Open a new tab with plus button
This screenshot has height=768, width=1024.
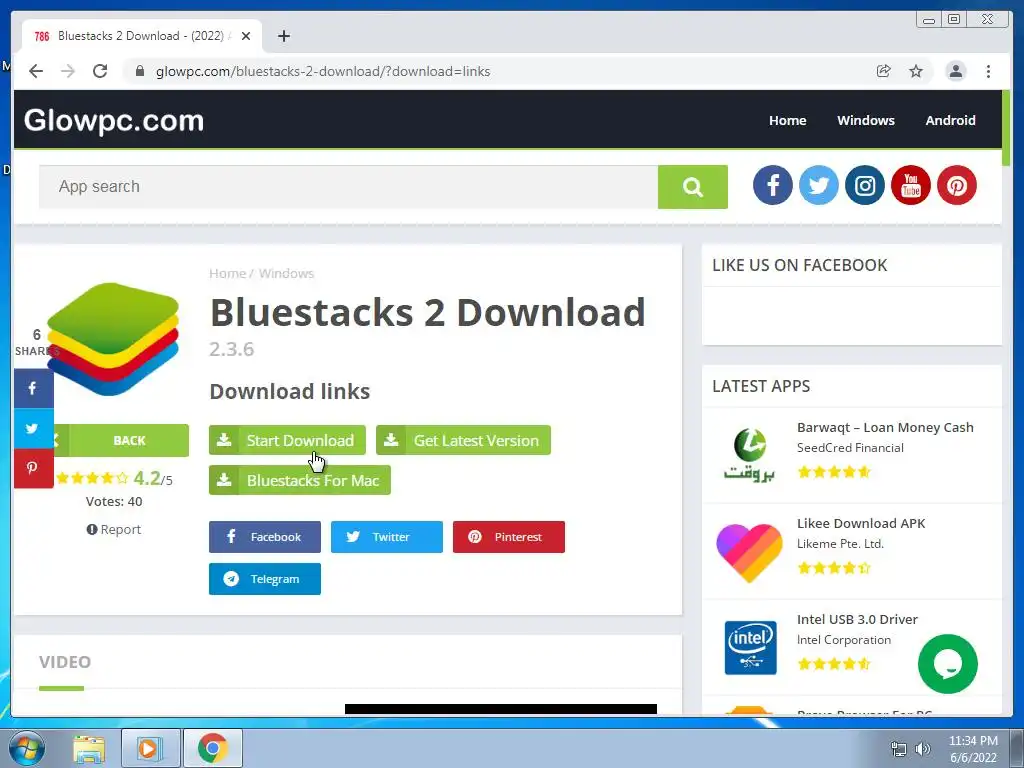[x=283, y=36]
